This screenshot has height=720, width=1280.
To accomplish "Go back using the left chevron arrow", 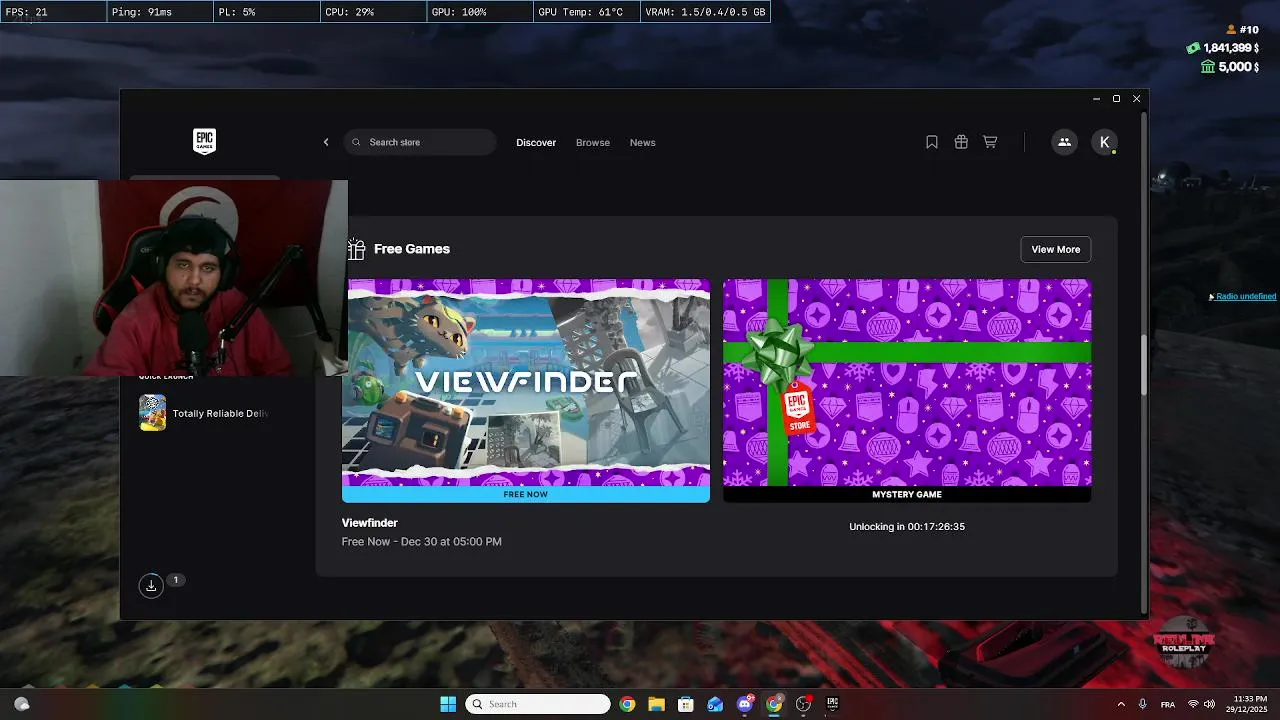I will pyautogui.click(x=326, y=142).
